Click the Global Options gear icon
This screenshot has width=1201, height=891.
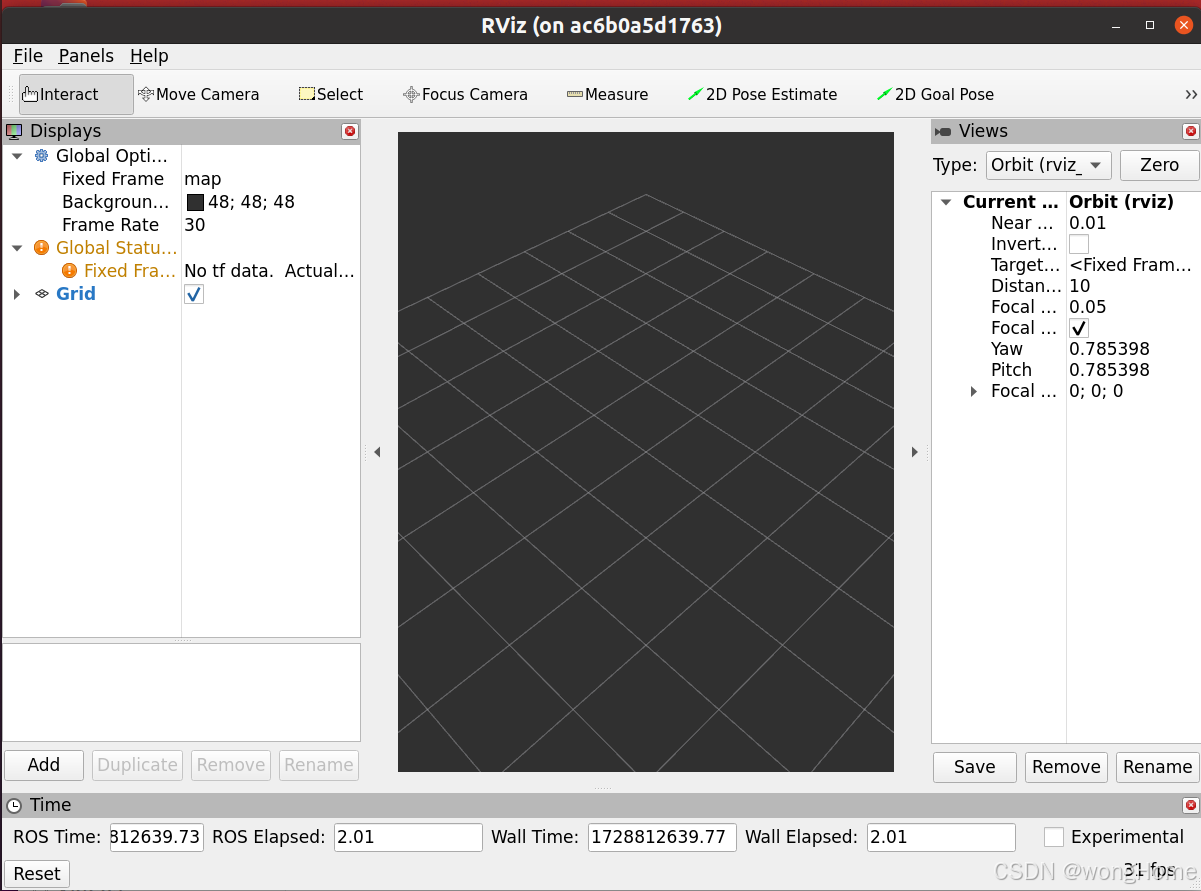pos(41,156)
